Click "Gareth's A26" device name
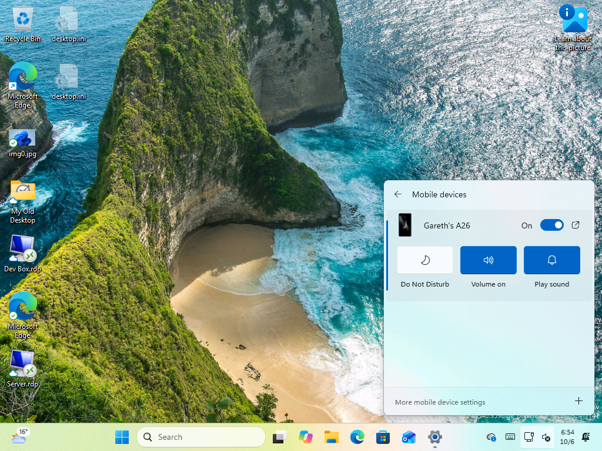This screenshot has height=451, width=602. click(x=447, y=226)
